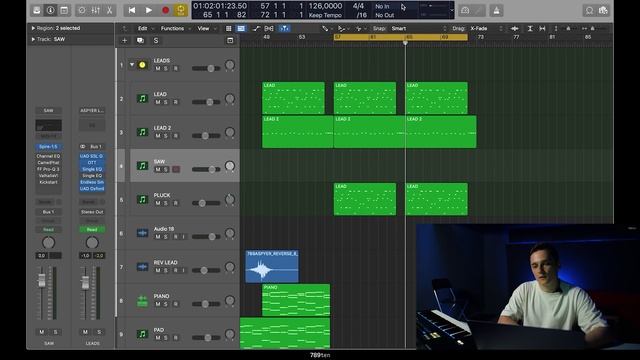Duplicate track icon beside plus button

(x=140, y=40)
